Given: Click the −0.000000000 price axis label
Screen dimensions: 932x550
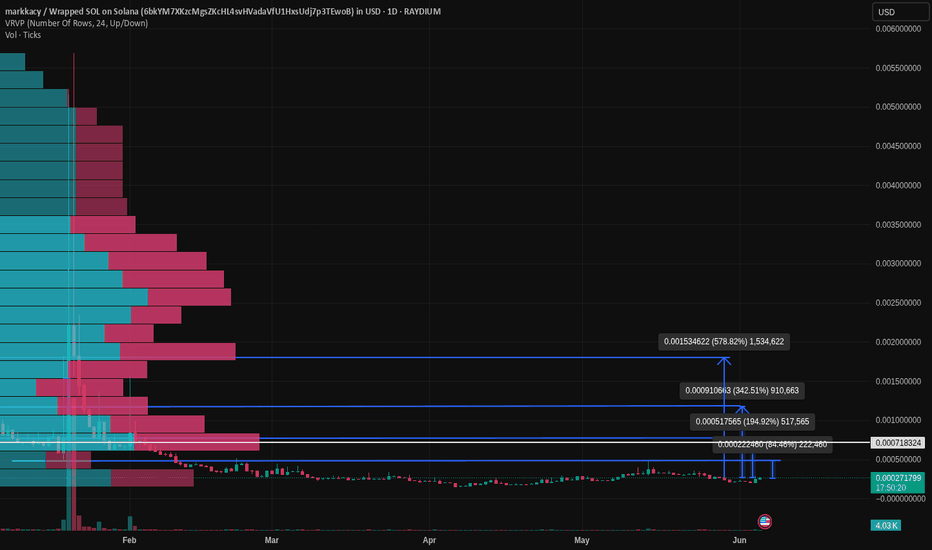Looking at the screenshot, I should click(898, 499).
